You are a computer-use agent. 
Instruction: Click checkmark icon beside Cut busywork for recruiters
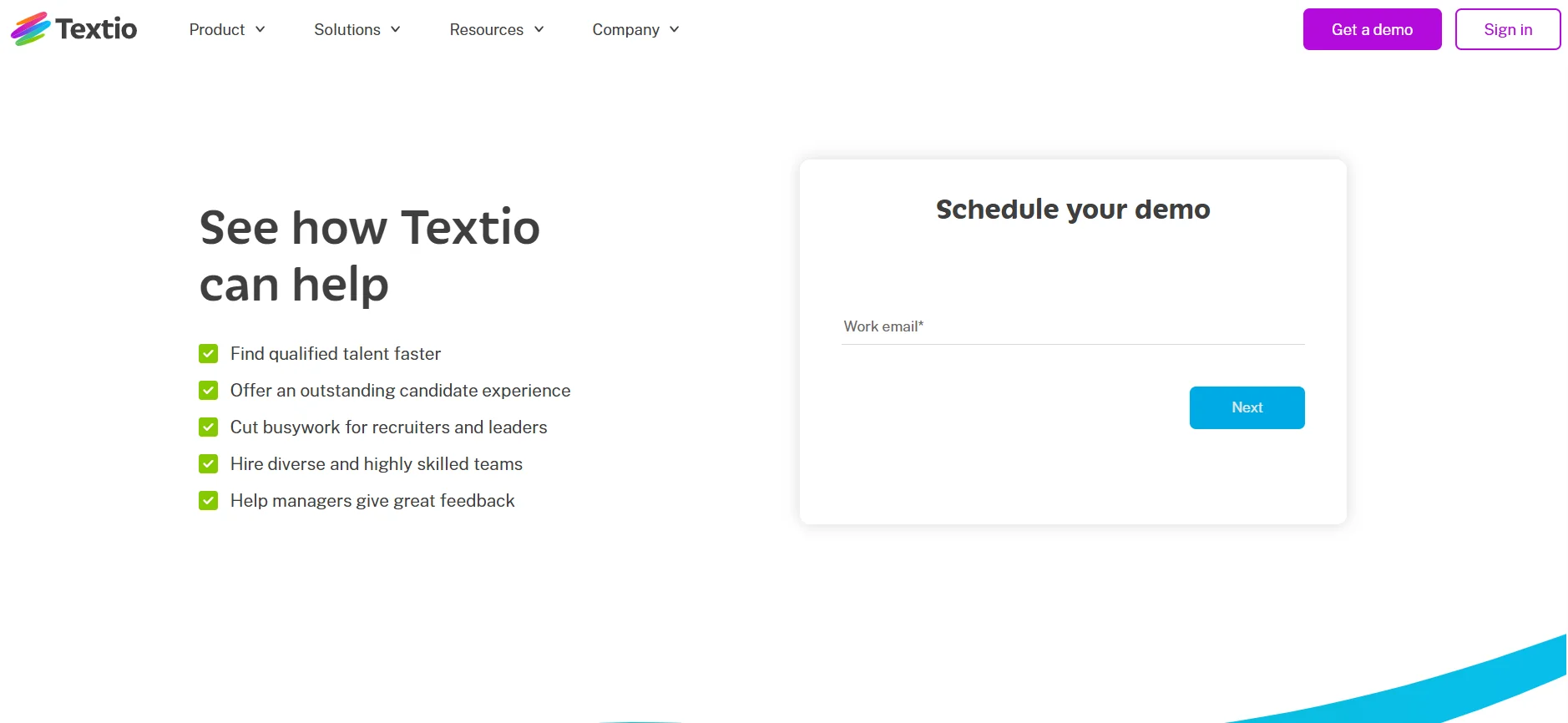point(209,427)
